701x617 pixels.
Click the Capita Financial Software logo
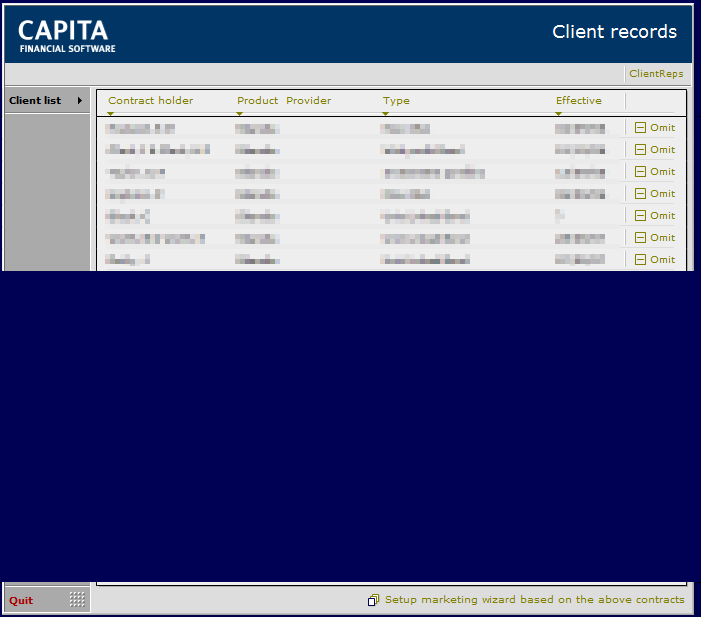click(x=67, y=37)
